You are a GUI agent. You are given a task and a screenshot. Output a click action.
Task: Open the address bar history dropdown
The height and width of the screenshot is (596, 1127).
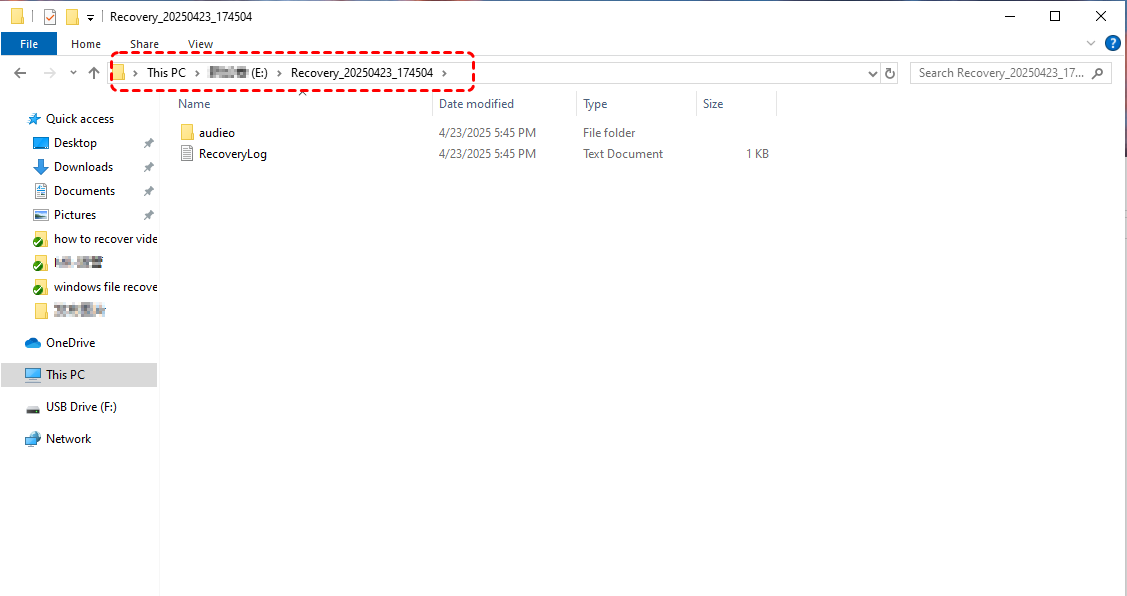tap(873, 73)
